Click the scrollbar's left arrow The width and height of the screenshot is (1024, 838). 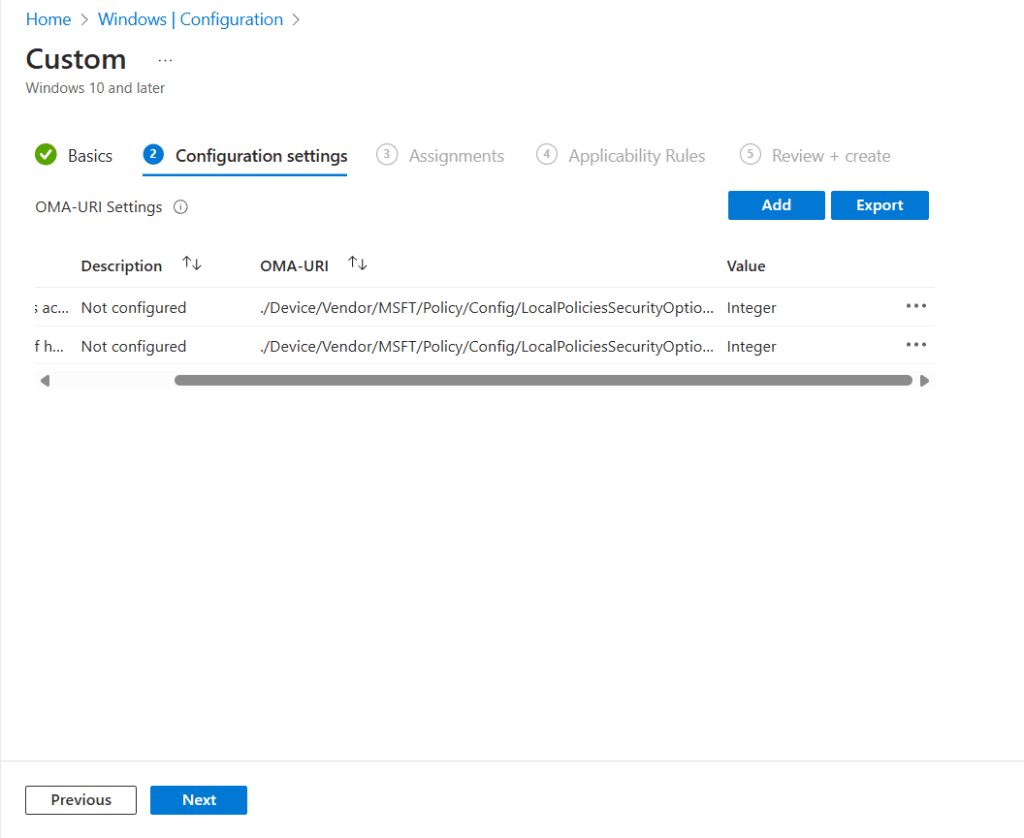[45, 381]
